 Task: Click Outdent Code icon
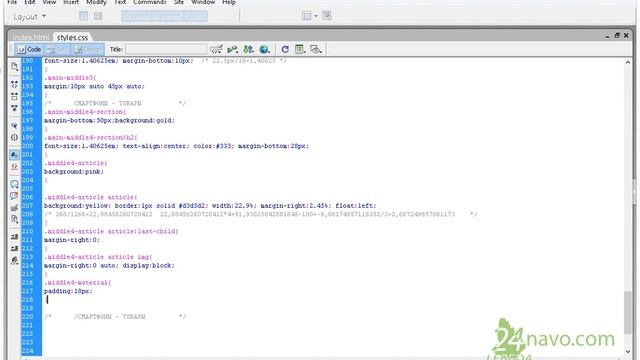click(14, 249)
